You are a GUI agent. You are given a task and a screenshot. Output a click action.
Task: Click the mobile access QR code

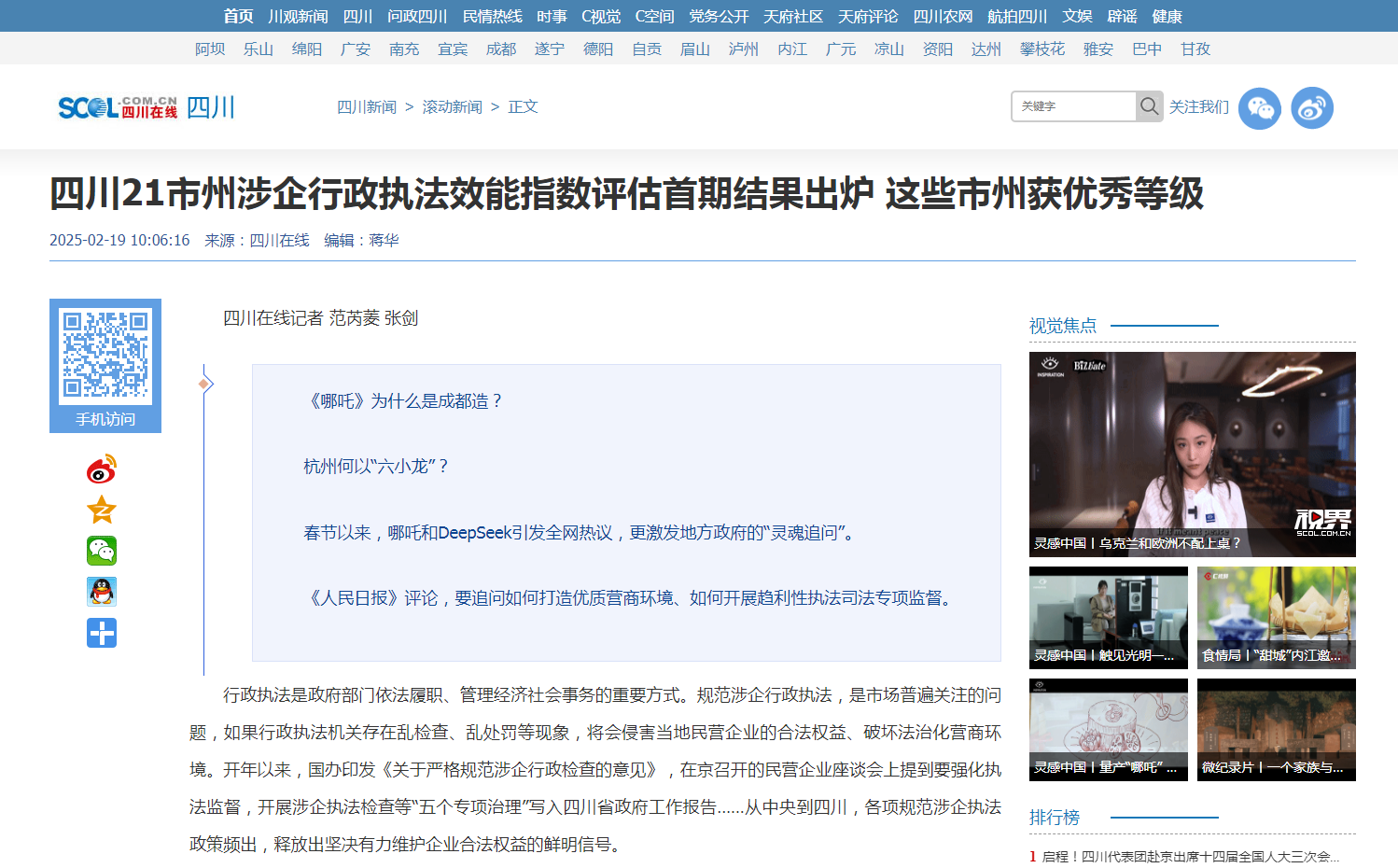tap(105, 355)
